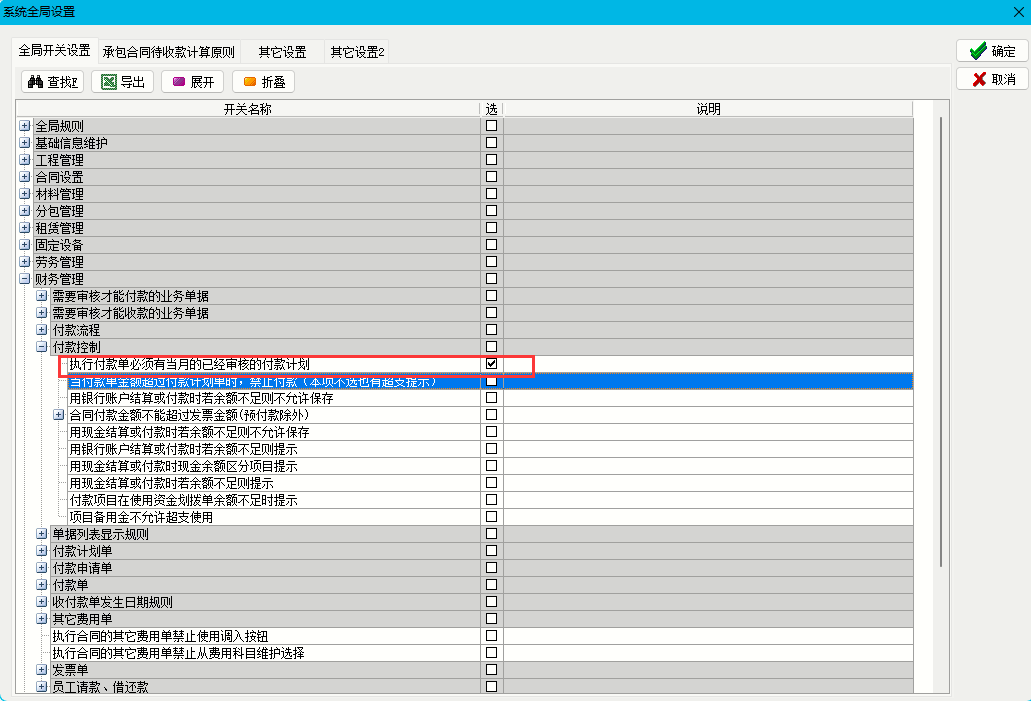The width and height of the screenshot is (1031, 701).
Task: Click the 折叠 collapse-all toolbar button
Action: [263, 82]
